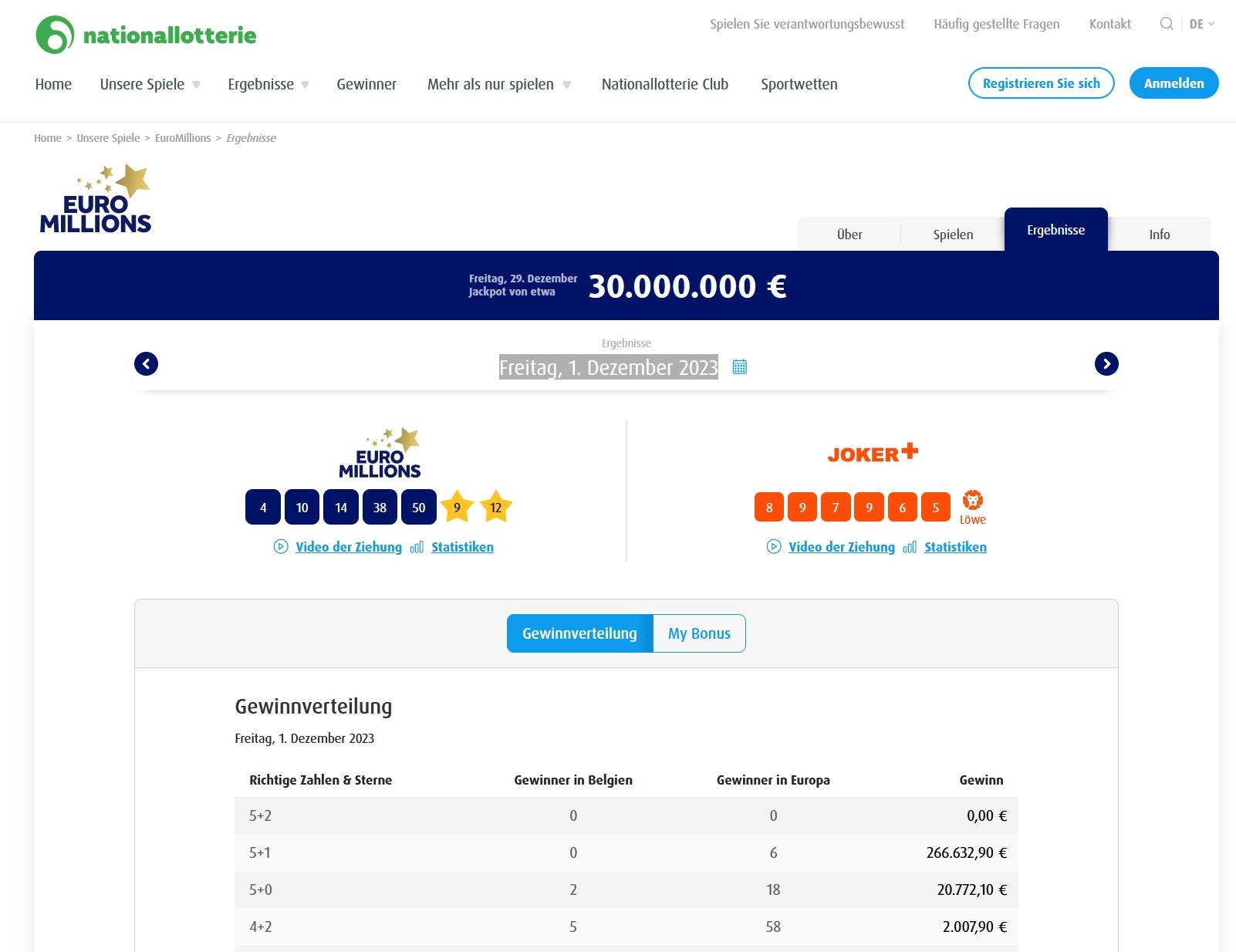Click the Löwe zodiac lion icon
This screenshot has height=952, width=1236.
(x=973, y=500)
